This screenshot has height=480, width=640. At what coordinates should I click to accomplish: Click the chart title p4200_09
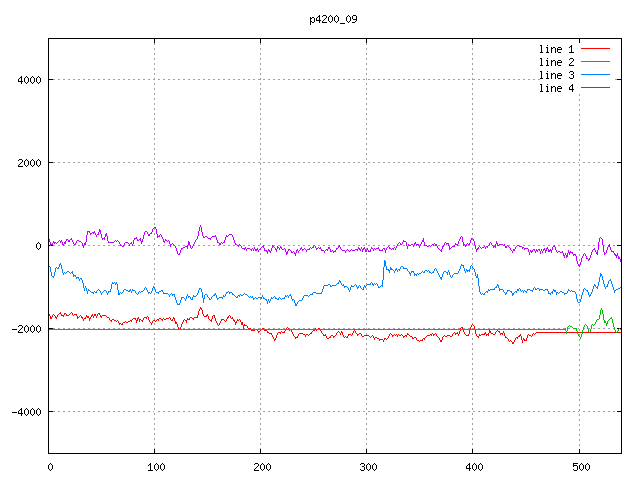click(x=333, y=20)
